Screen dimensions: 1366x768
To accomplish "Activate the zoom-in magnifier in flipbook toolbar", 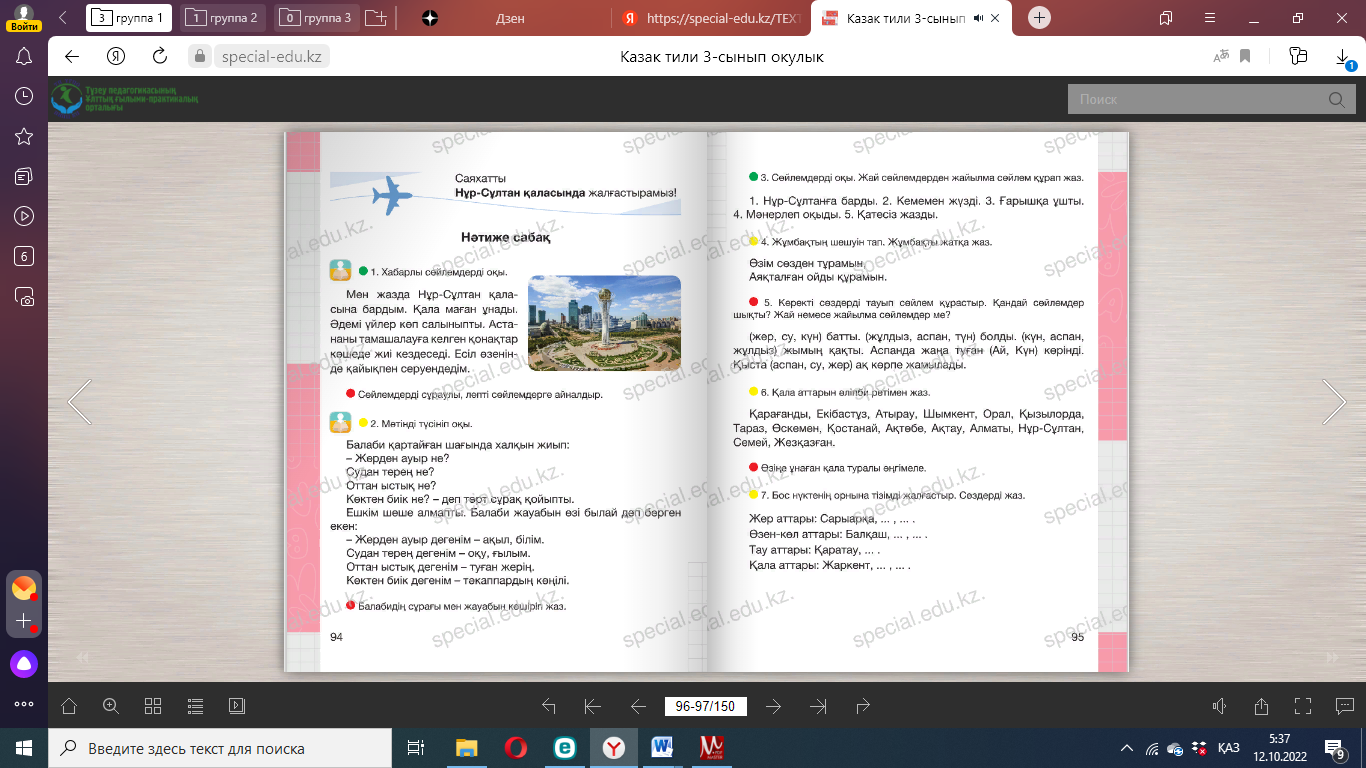I will click(x=111, y=706).
